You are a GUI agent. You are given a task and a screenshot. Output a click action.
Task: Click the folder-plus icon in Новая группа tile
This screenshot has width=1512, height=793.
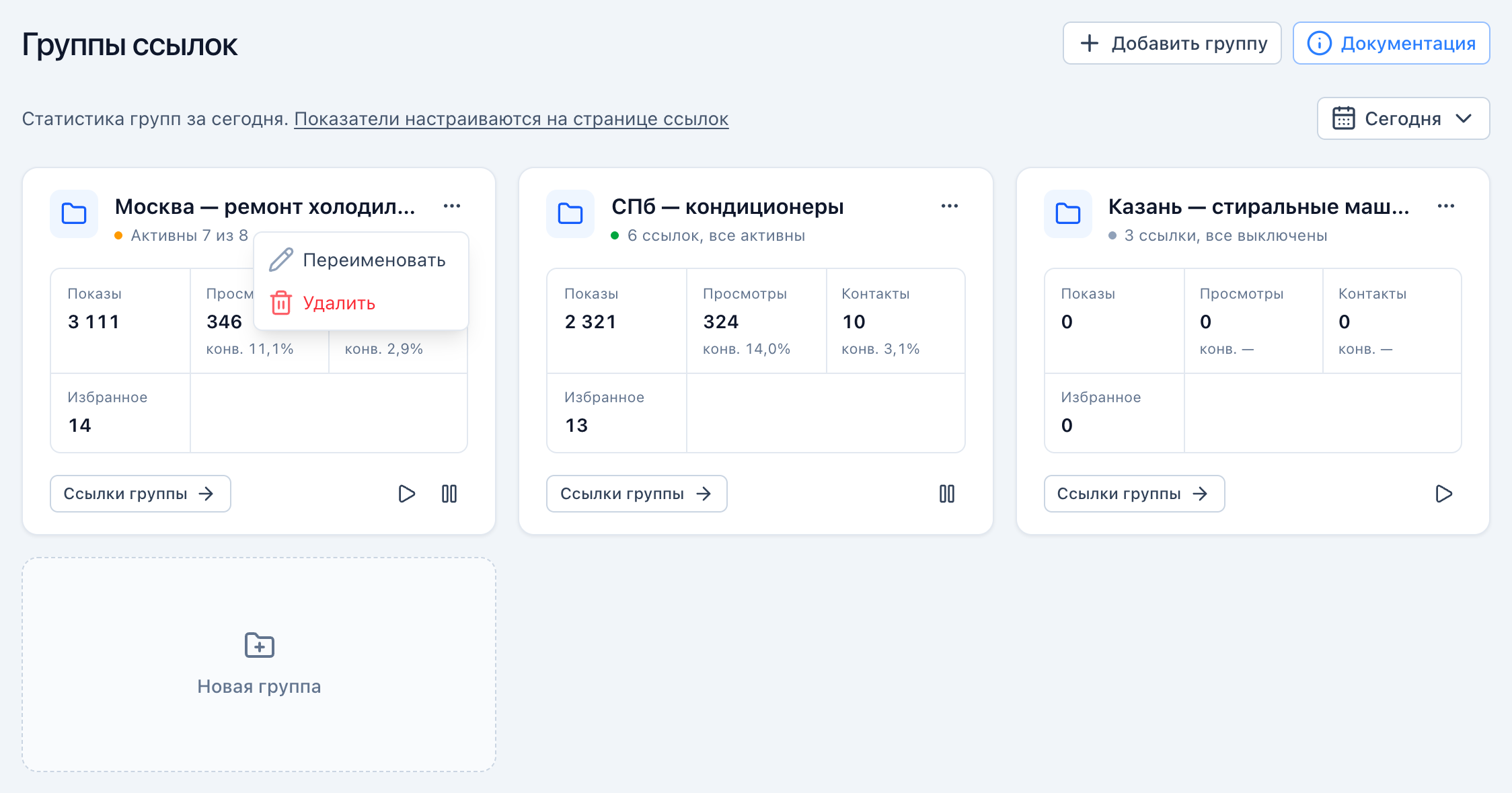[x=259, y=645]
